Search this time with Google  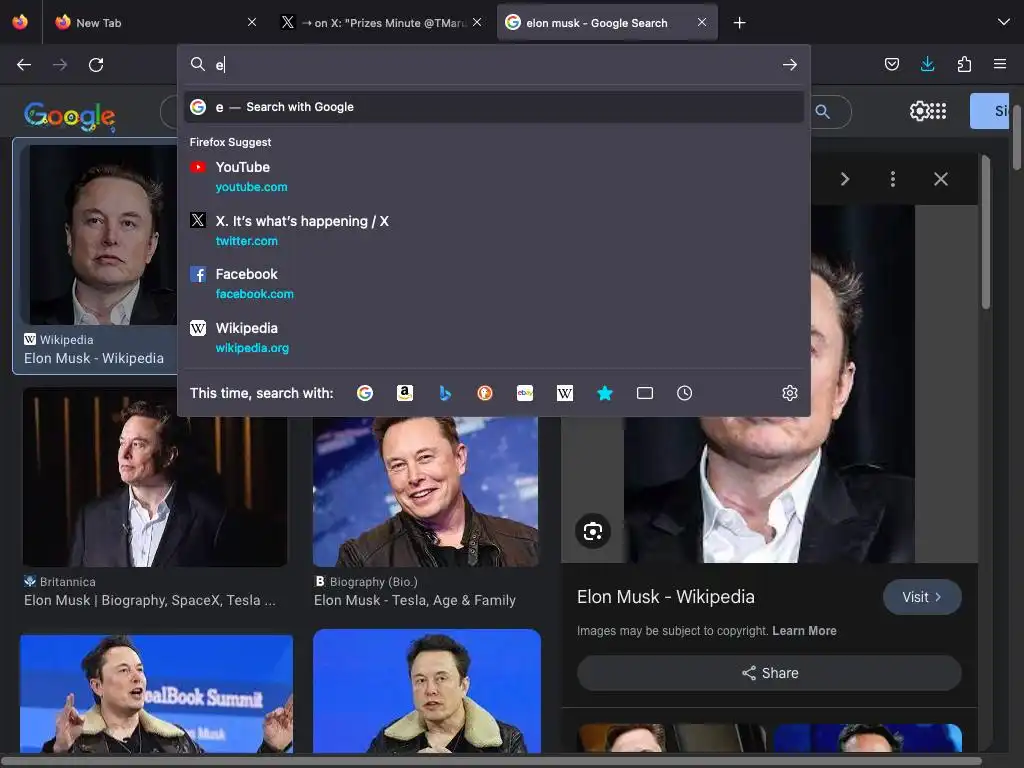(x=365, y=393)
